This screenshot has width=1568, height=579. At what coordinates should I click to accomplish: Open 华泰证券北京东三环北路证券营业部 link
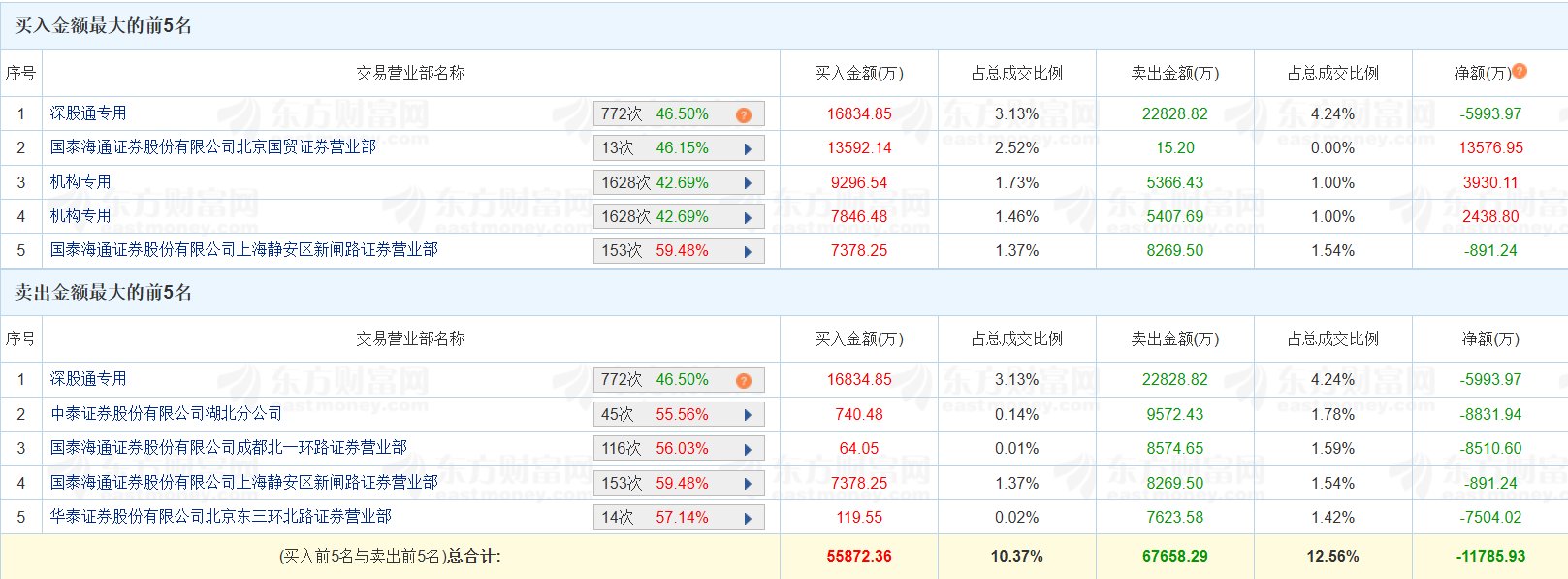click(x=221, y=517)
